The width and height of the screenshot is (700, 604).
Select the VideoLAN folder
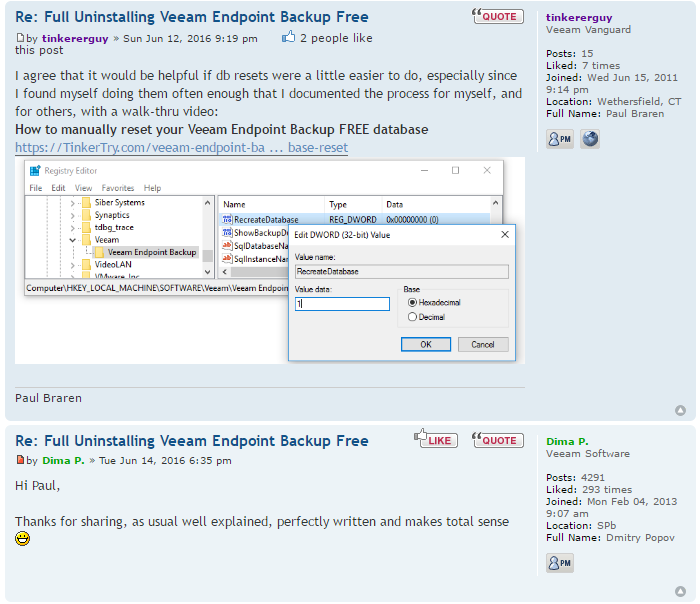pos(113,265)
